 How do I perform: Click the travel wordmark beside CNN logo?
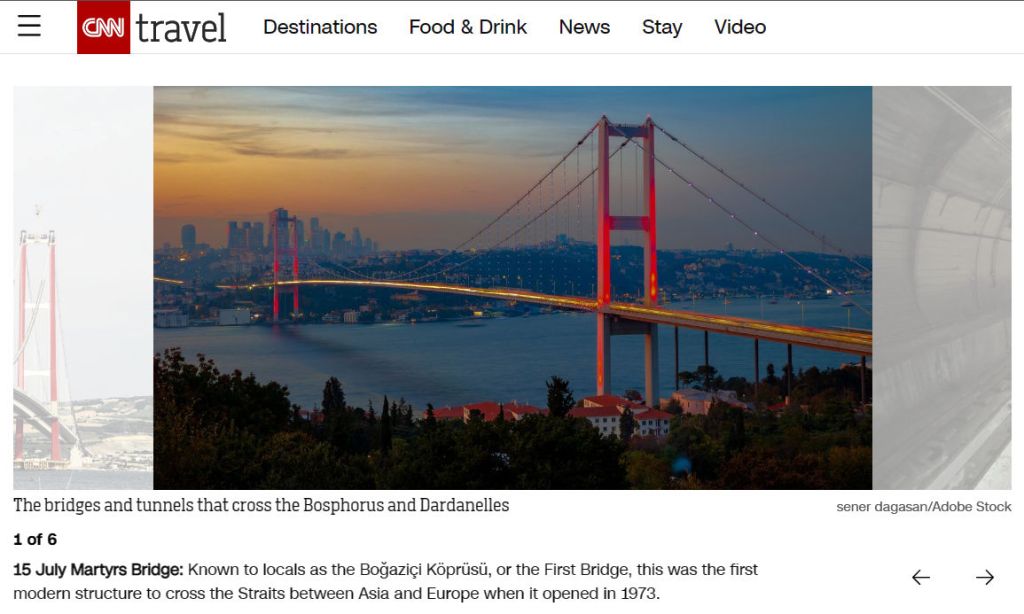181,27
